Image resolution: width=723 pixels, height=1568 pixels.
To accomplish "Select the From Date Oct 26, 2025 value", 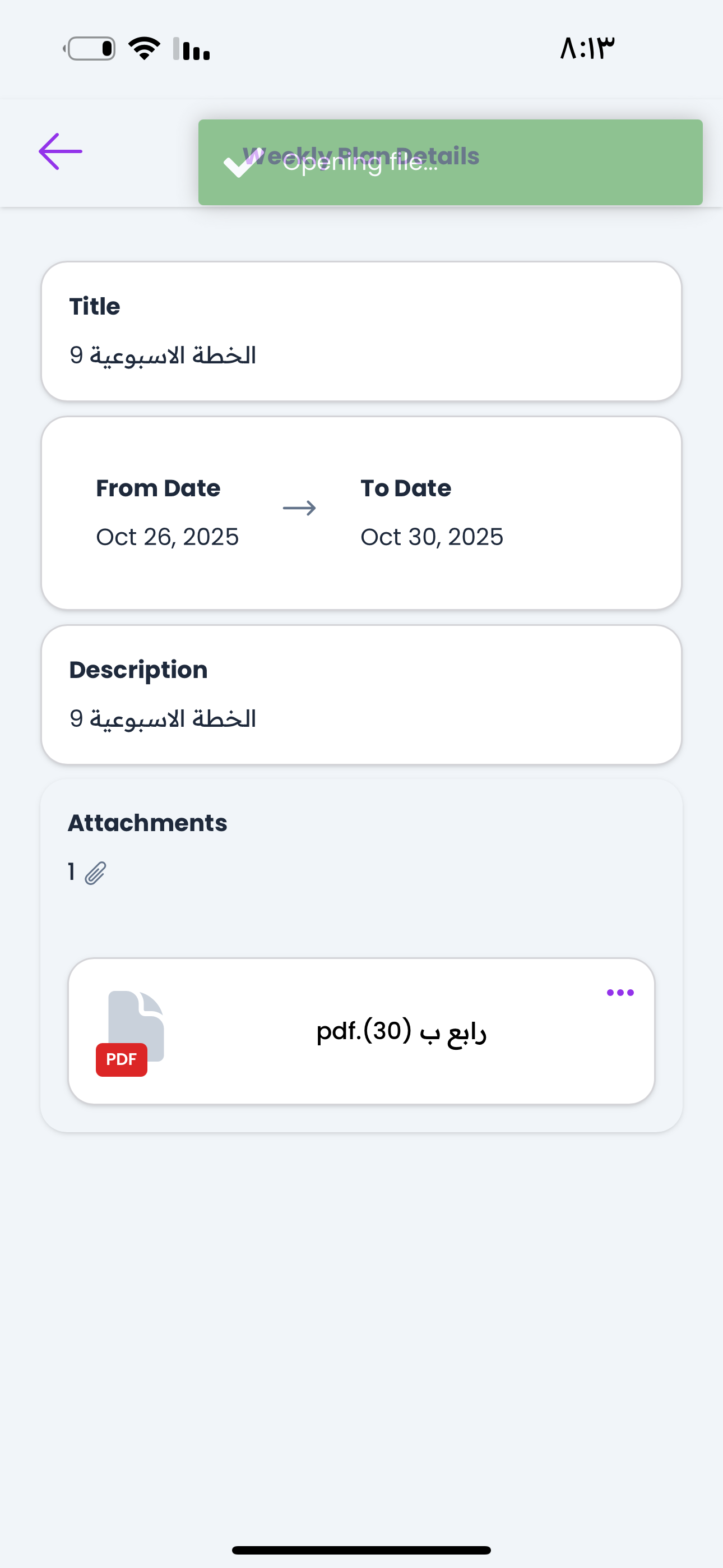I will (x=168, y=537).
